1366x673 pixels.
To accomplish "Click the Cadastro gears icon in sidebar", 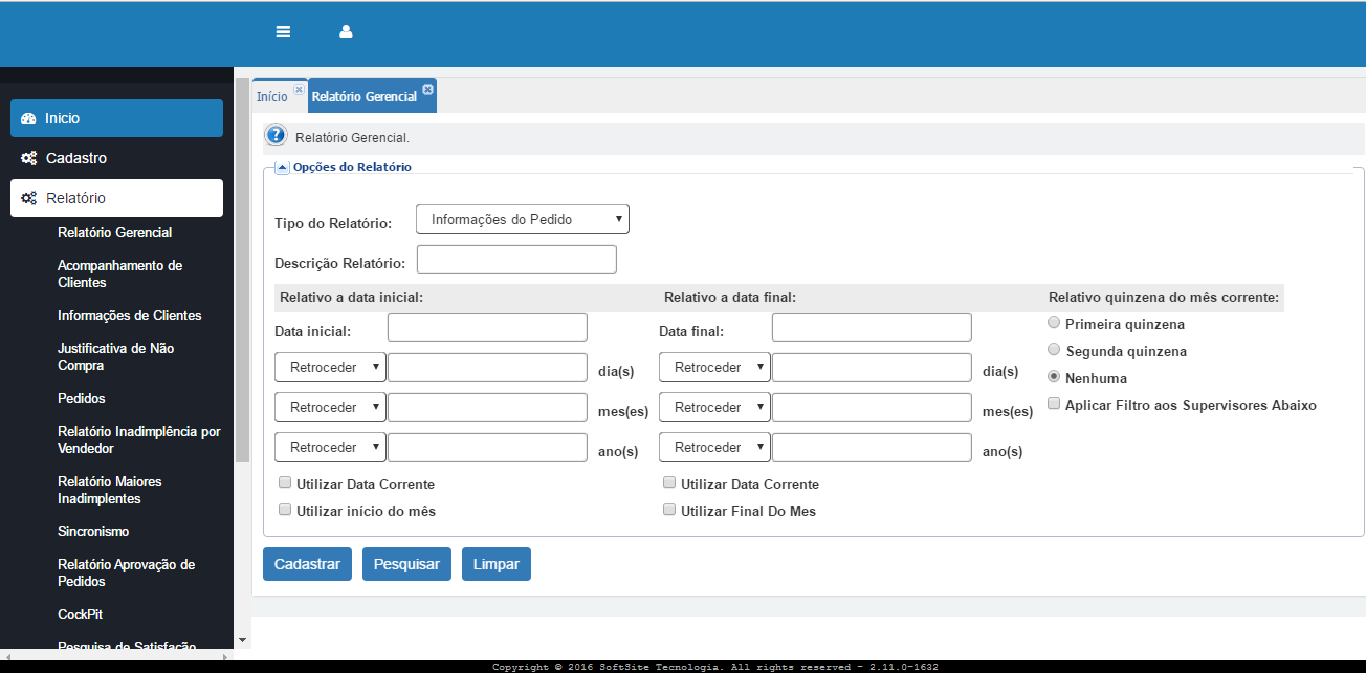I will [29, 158].
